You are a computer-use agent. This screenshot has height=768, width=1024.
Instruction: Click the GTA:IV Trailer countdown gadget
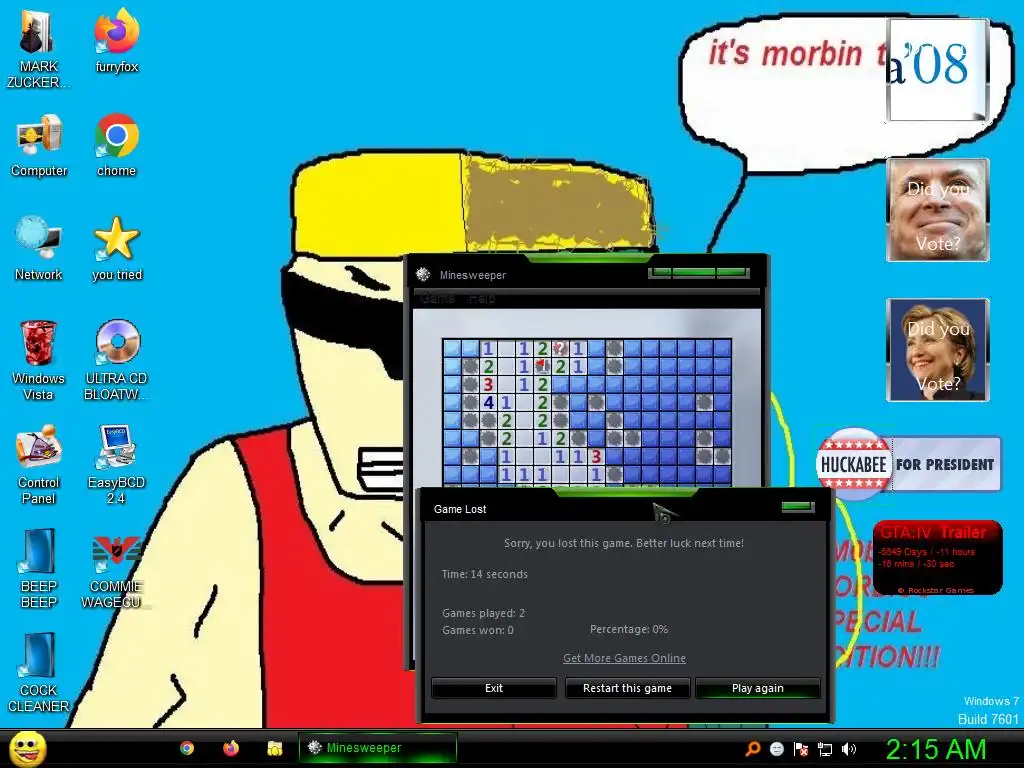(x=937, y=557)
